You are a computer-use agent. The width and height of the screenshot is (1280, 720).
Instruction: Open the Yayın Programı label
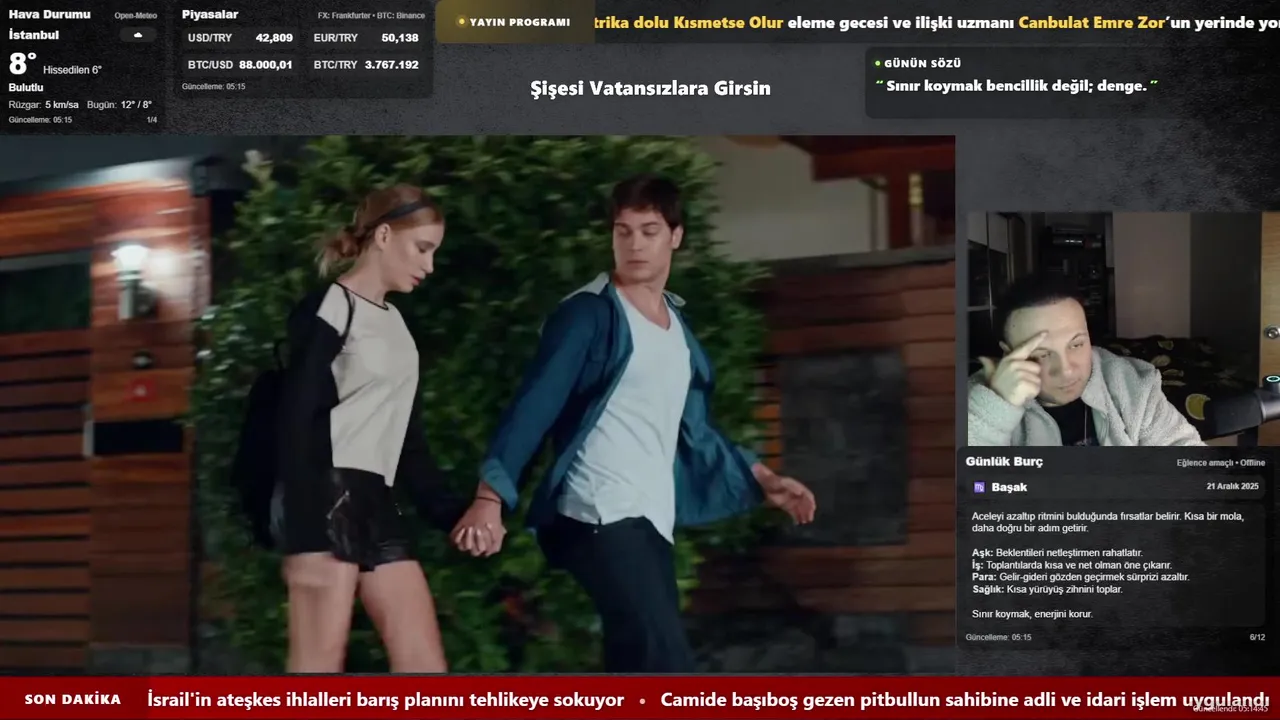pyautogui.click(x=519, y=22)
